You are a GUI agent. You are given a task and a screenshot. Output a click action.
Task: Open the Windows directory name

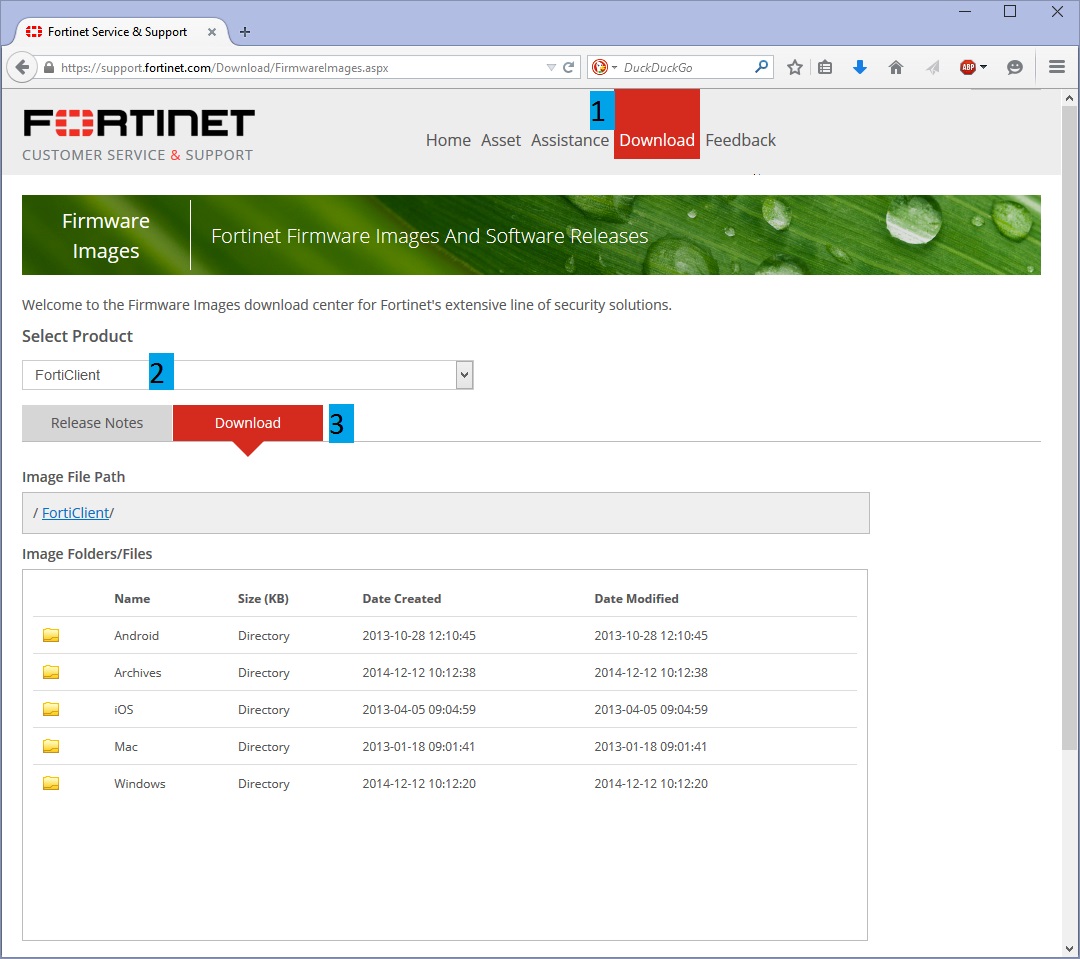(x=140, y=784)
